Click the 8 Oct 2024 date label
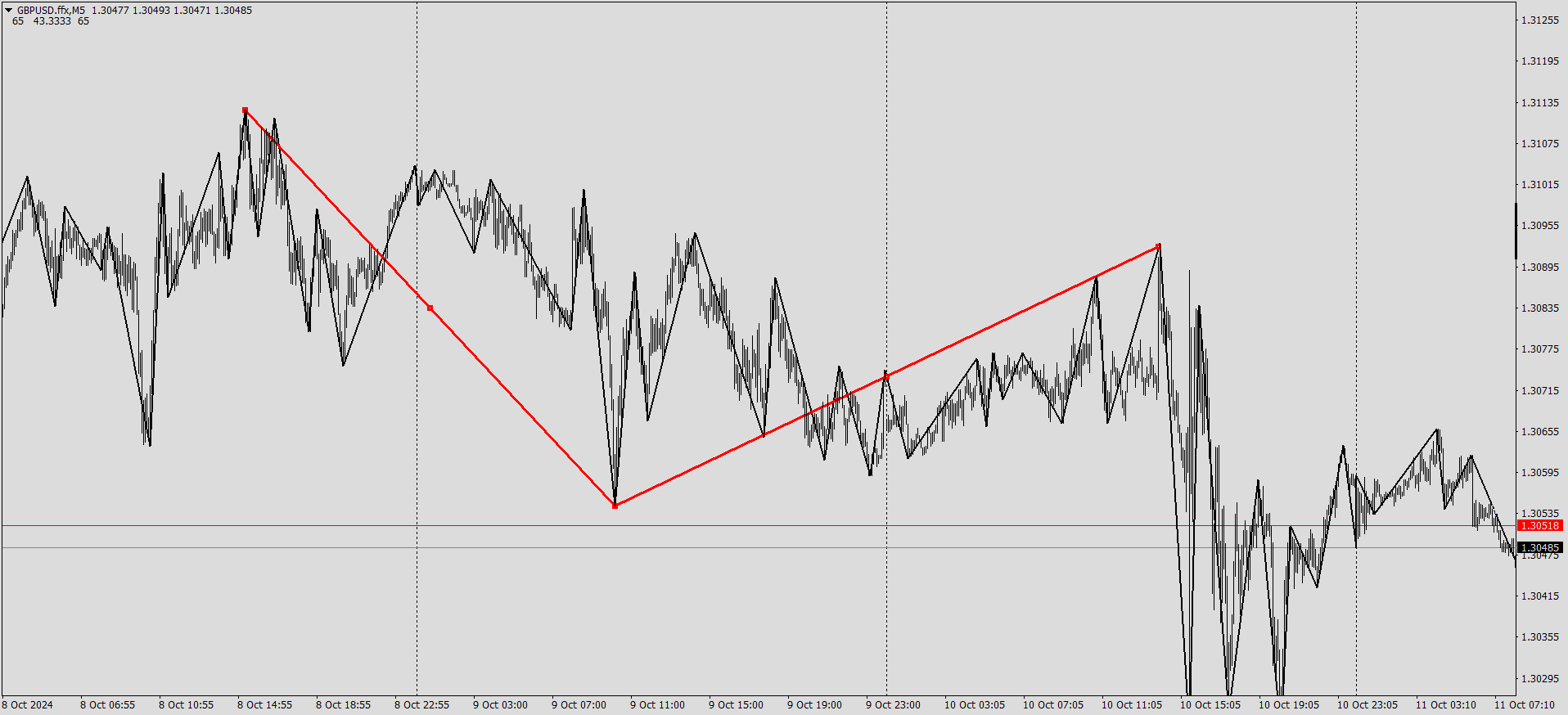Image resolution: width=1568 pixels, height=715 pixels. pos(28,704)
